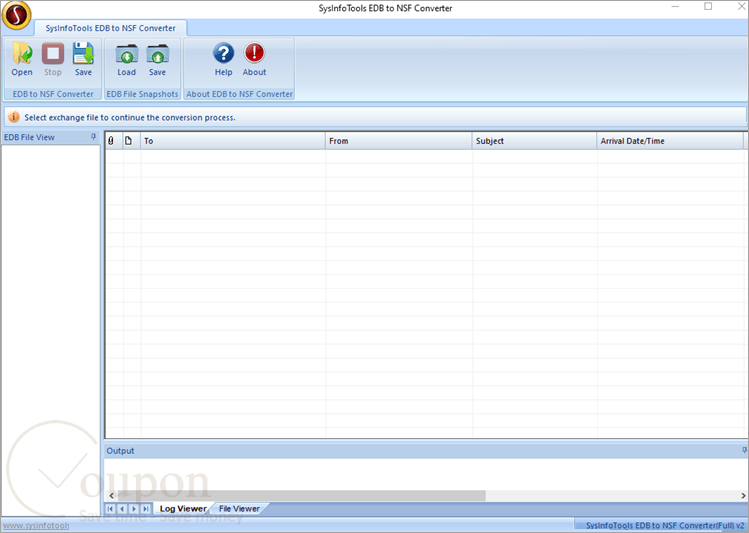
Task: Sort by Subject column header
Action: 534,141
